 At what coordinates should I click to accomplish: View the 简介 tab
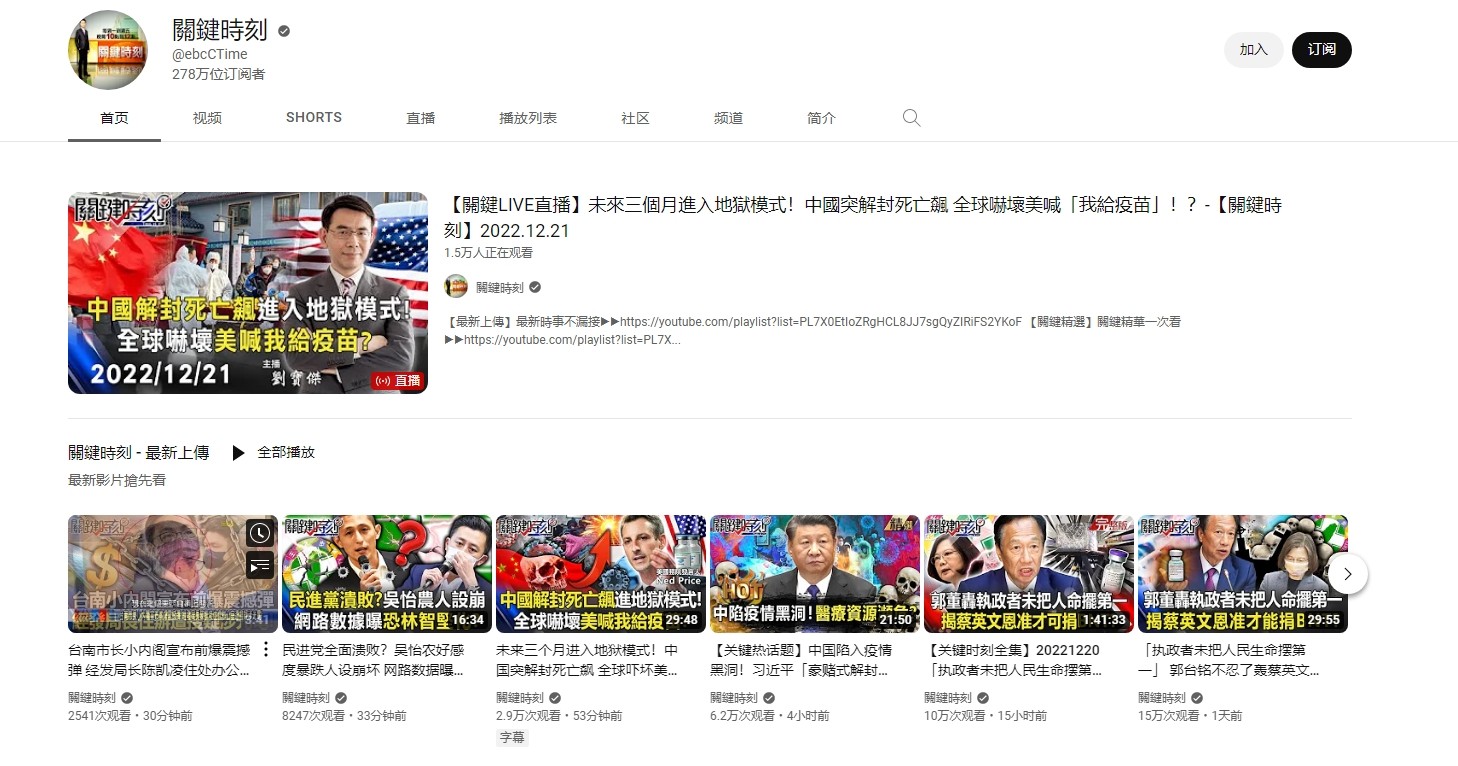click(821, 118)
